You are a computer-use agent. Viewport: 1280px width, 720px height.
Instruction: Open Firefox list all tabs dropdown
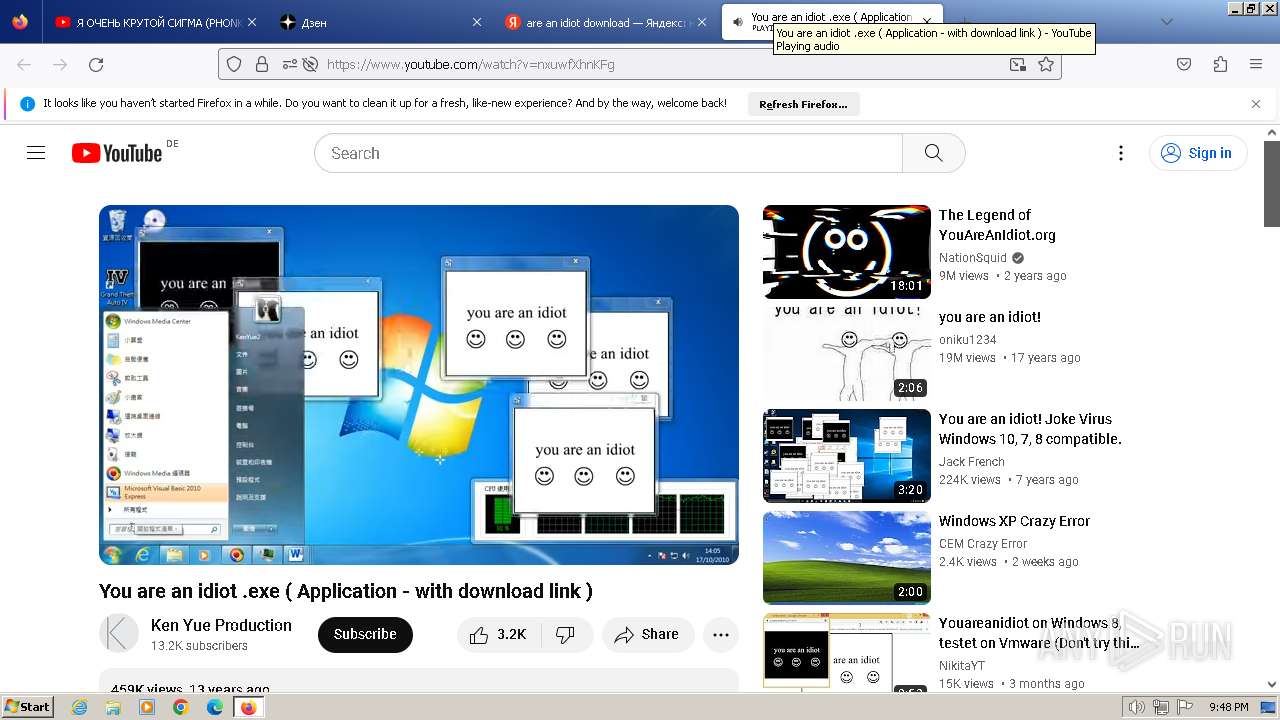click(x=1166, y=22)
